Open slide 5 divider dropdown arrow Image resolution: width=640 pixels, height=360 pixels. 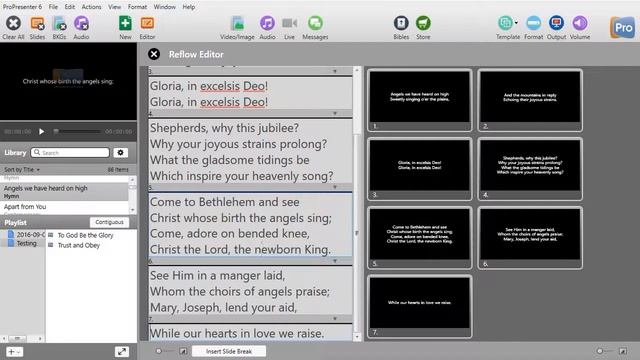pyautogui.click(x=335, y=187)
